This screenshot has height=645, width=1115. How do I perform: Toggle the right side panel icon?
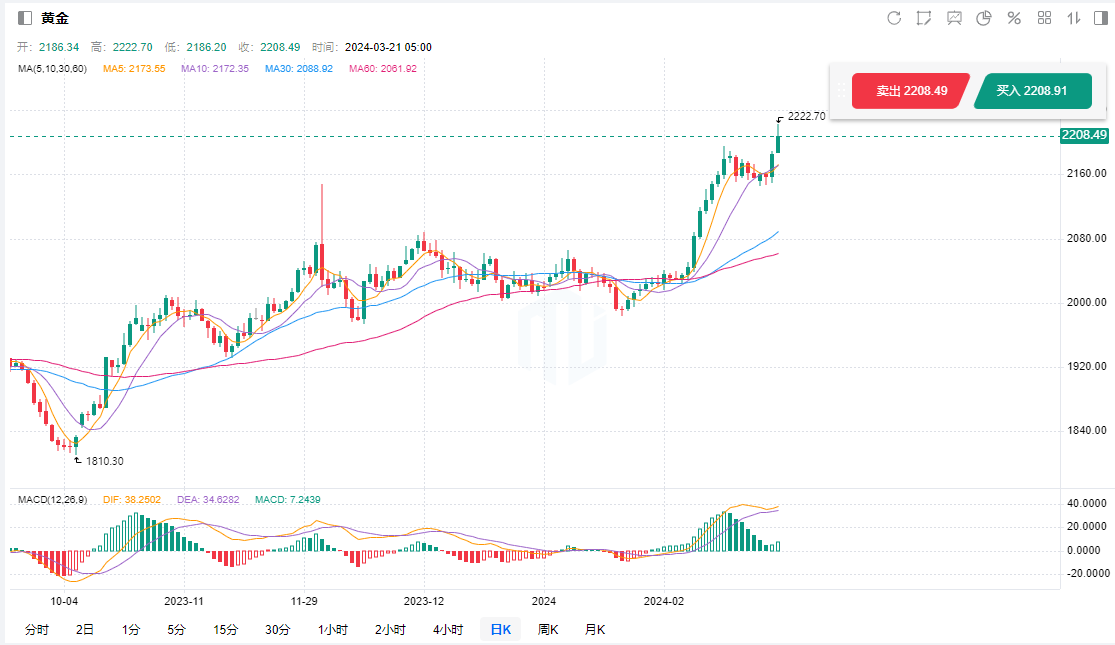[1100, 18]
